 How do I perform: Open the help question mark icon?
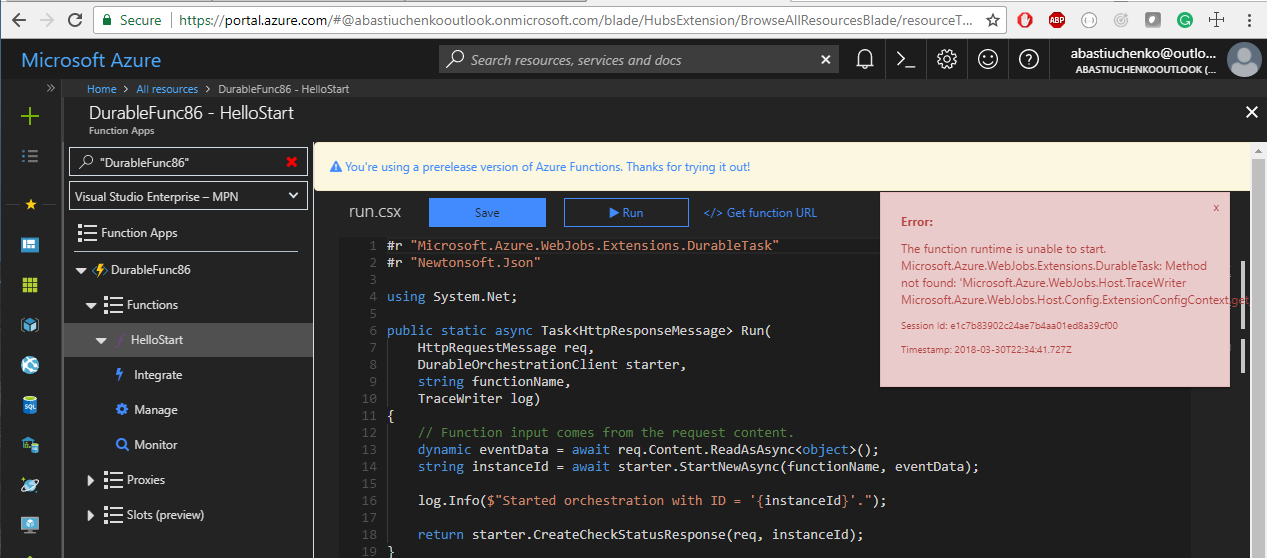click(1029, 59)
